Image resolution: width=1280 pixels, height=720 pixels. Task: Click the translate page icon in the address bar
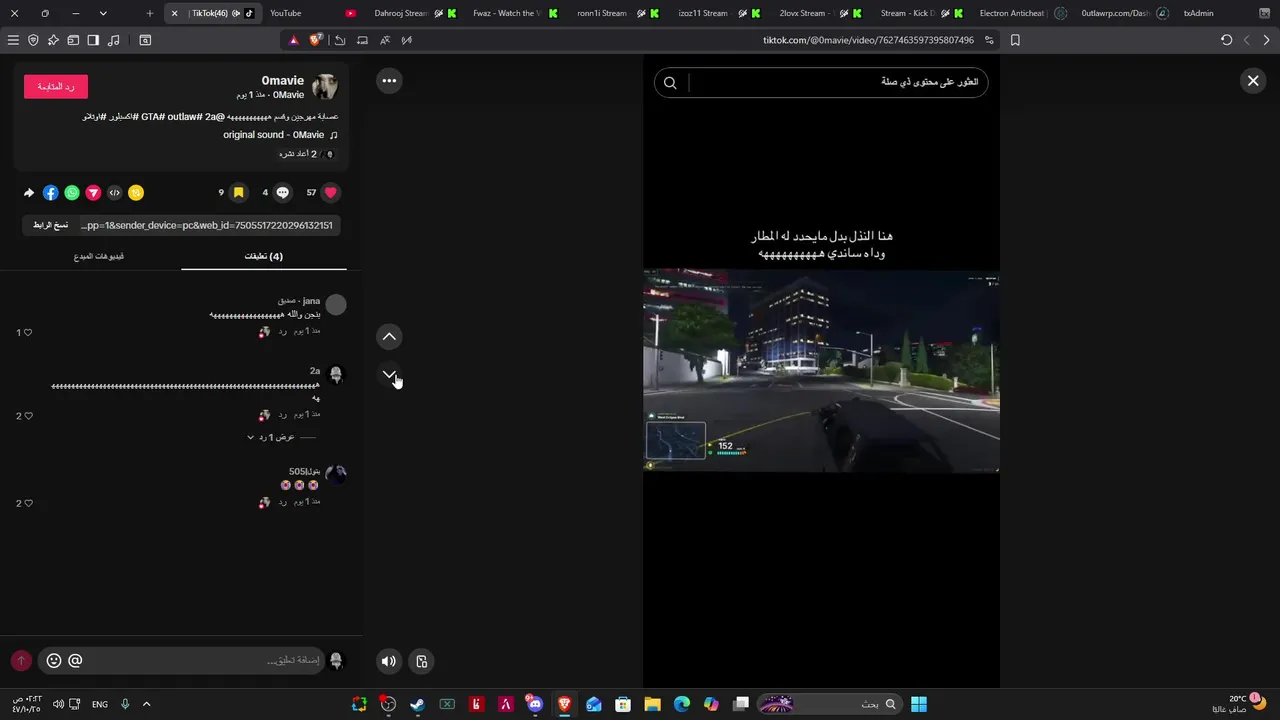384,40
